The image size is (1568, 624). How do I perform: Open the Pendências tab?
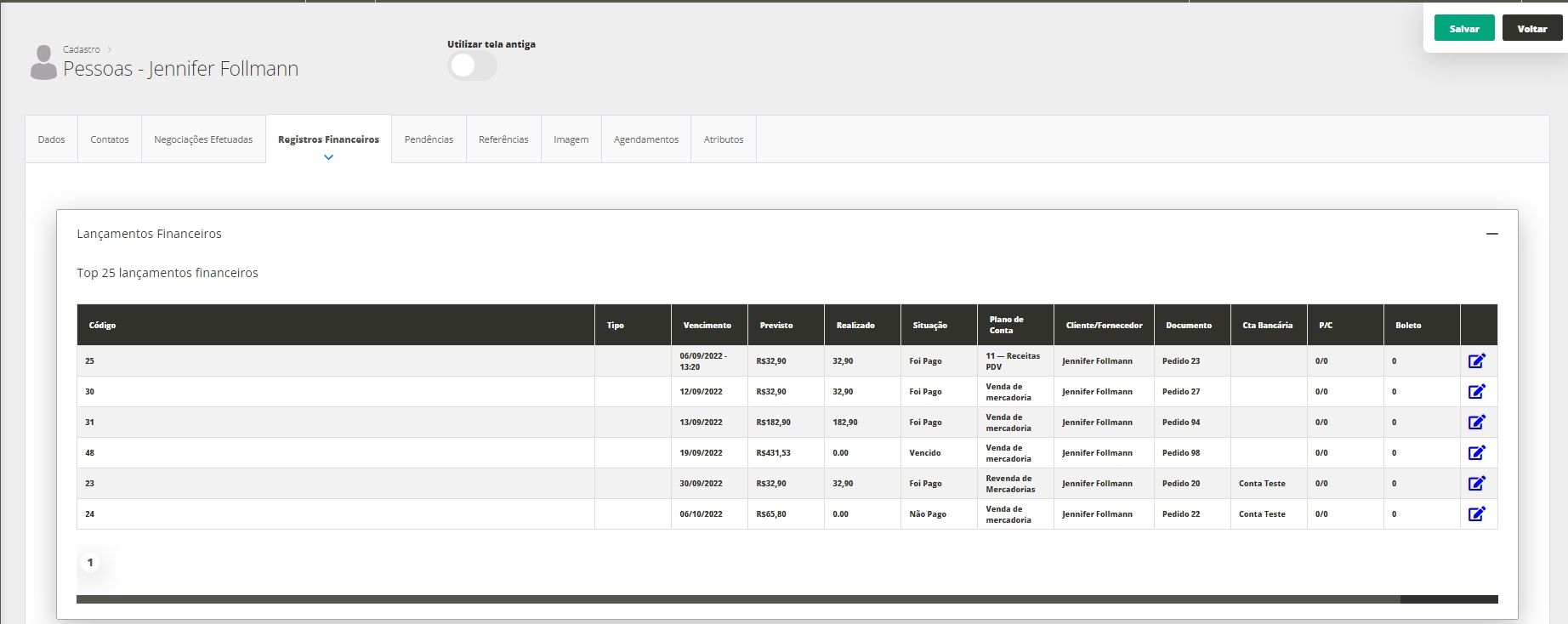[429, 139]
